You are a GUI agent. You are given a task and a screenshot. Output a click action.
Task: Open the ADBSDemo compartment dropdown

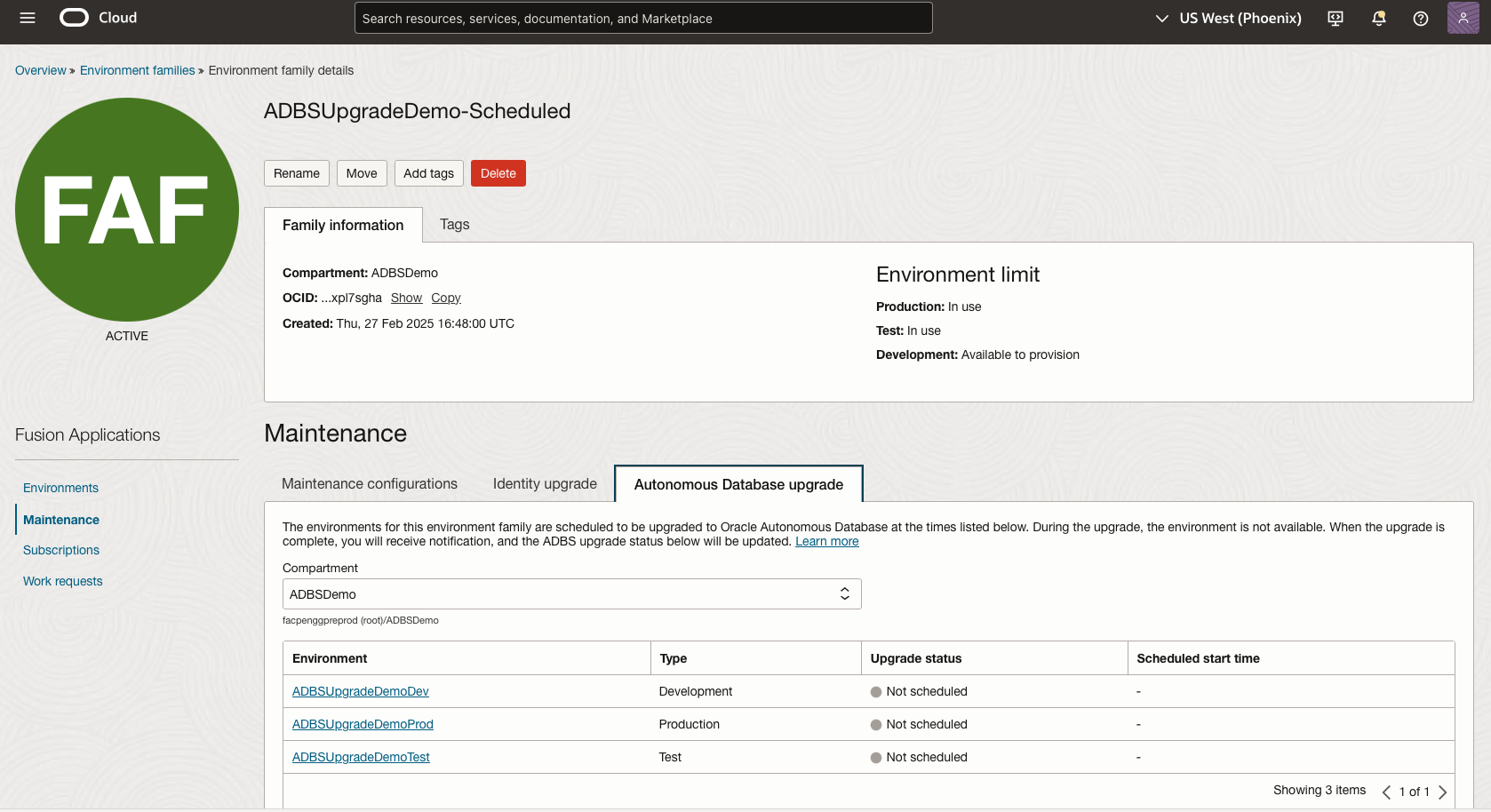point(572,594)
